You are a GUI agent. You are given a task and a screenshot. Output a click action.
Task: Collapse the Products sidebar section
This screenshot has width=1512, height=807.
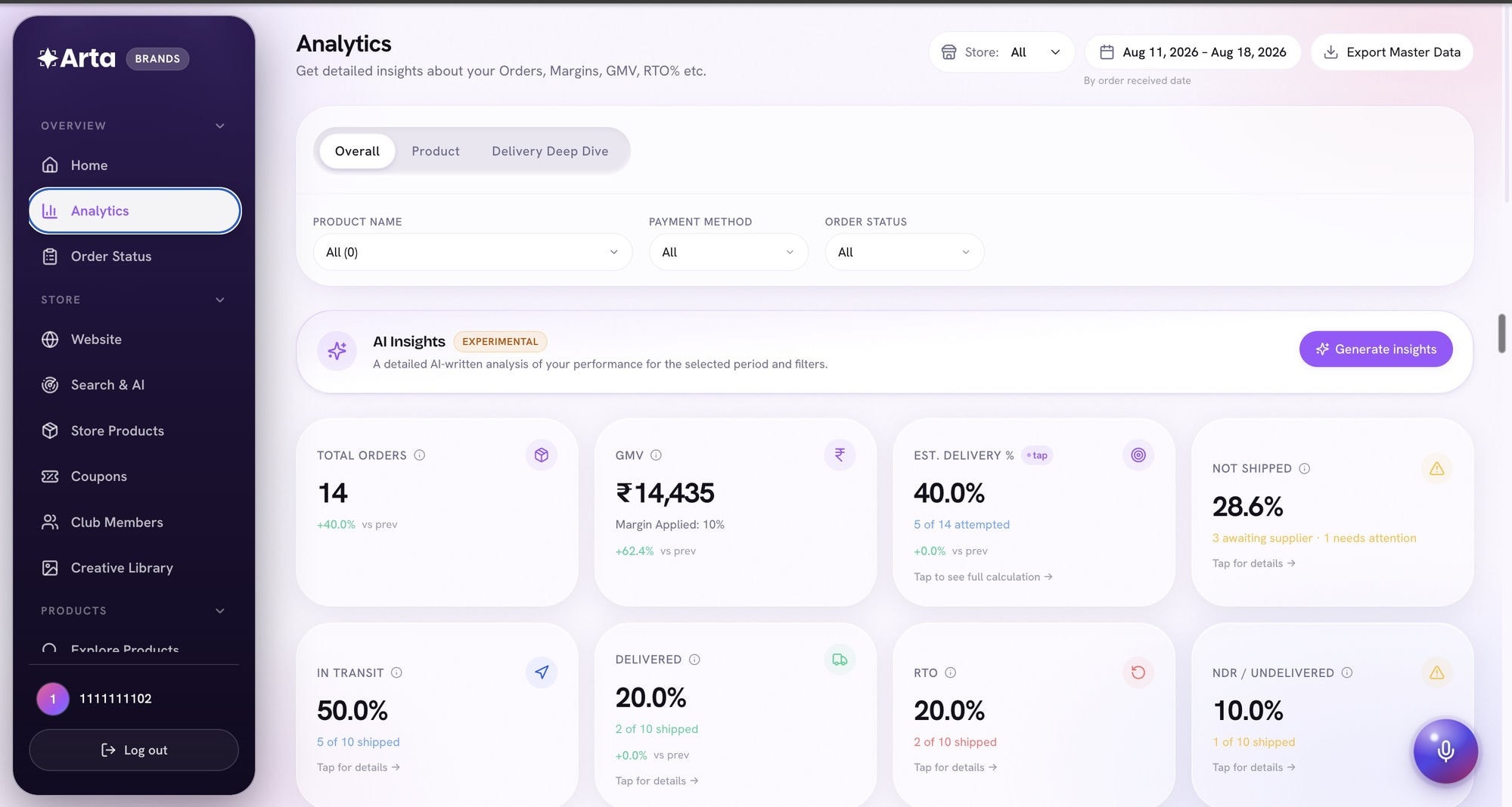click(x=220, y=610)
